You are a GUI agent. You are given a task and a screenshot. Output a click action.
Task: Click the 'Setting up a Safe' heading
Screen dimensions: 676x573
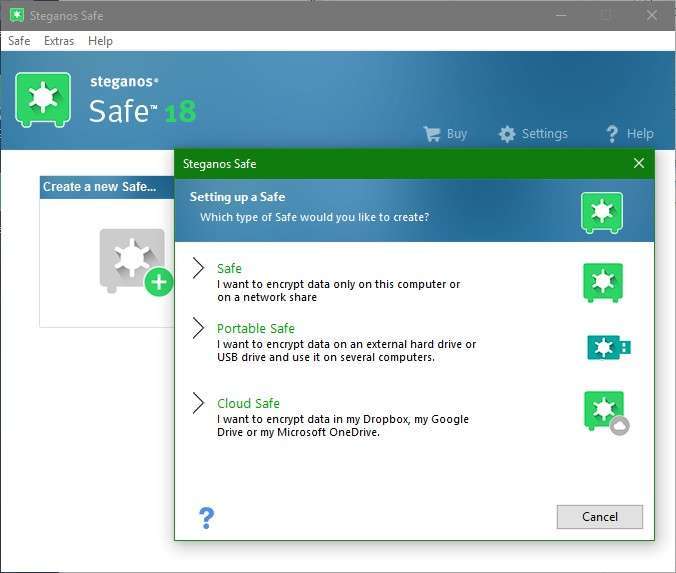238,197
